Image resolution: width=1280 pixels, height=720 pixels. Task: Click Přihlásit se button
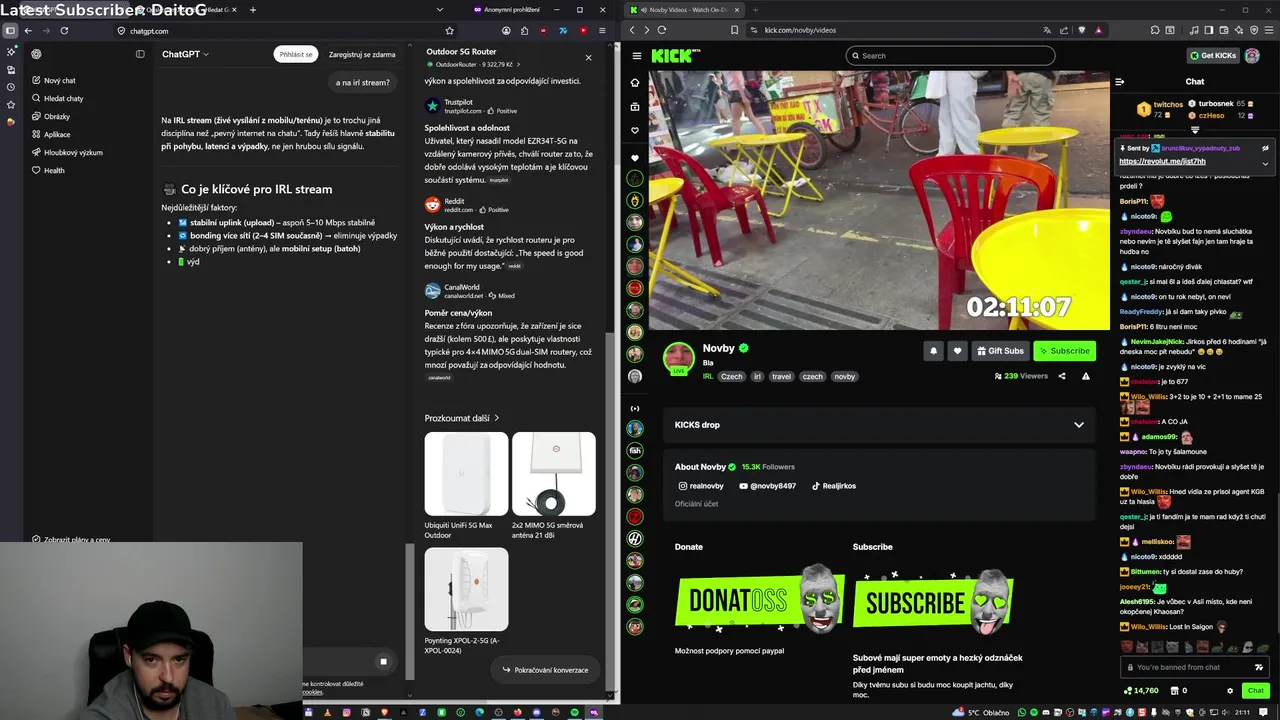click(296, 54)
